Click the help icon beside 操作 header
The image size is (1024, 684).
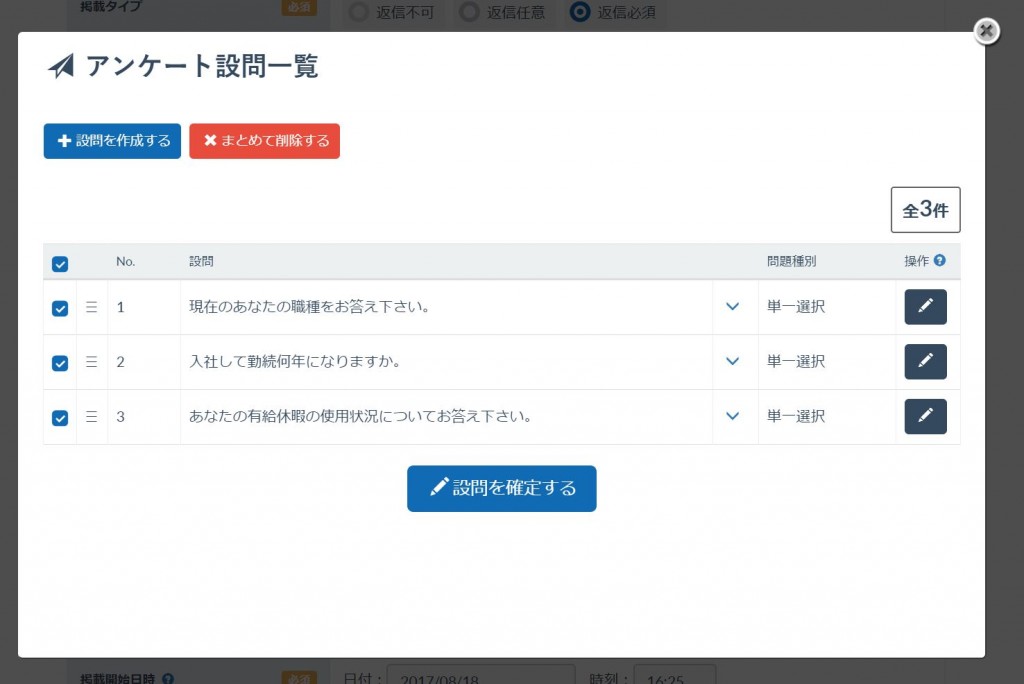pyautogui.click(x=940, y=260)
